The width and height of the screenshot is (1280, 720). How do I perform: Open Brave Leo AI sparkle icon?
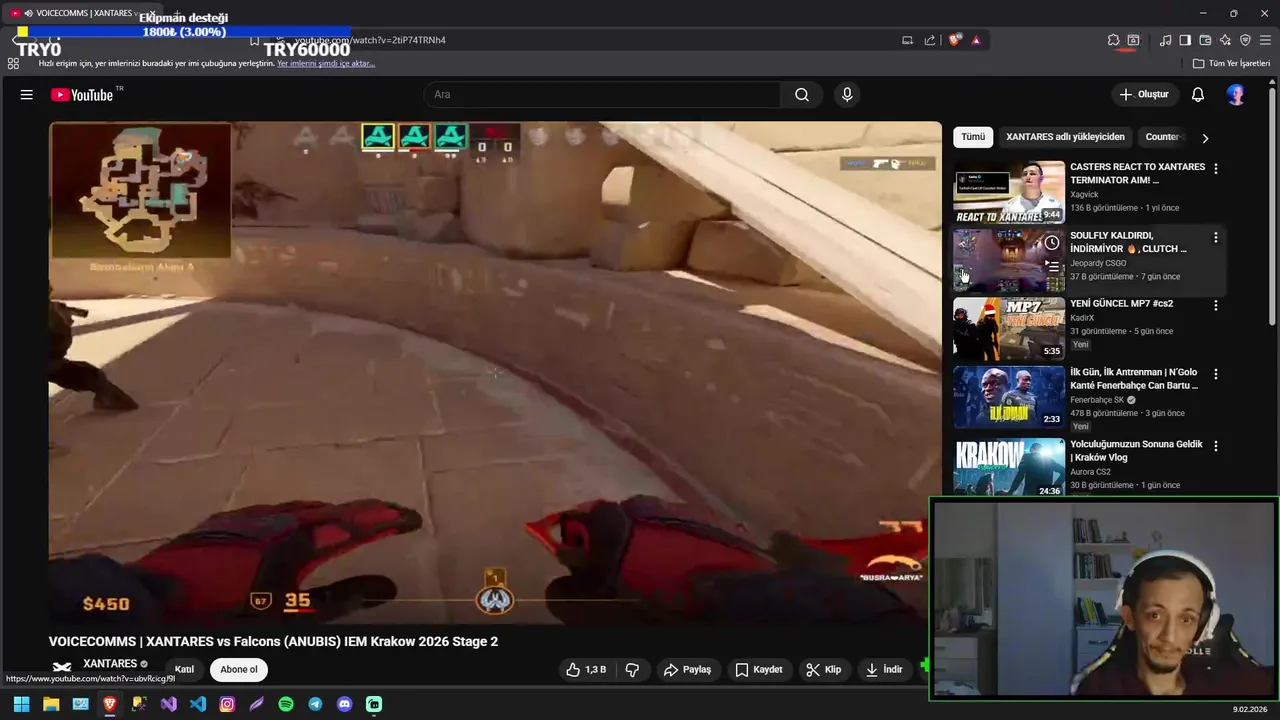tap(1225, 40)
